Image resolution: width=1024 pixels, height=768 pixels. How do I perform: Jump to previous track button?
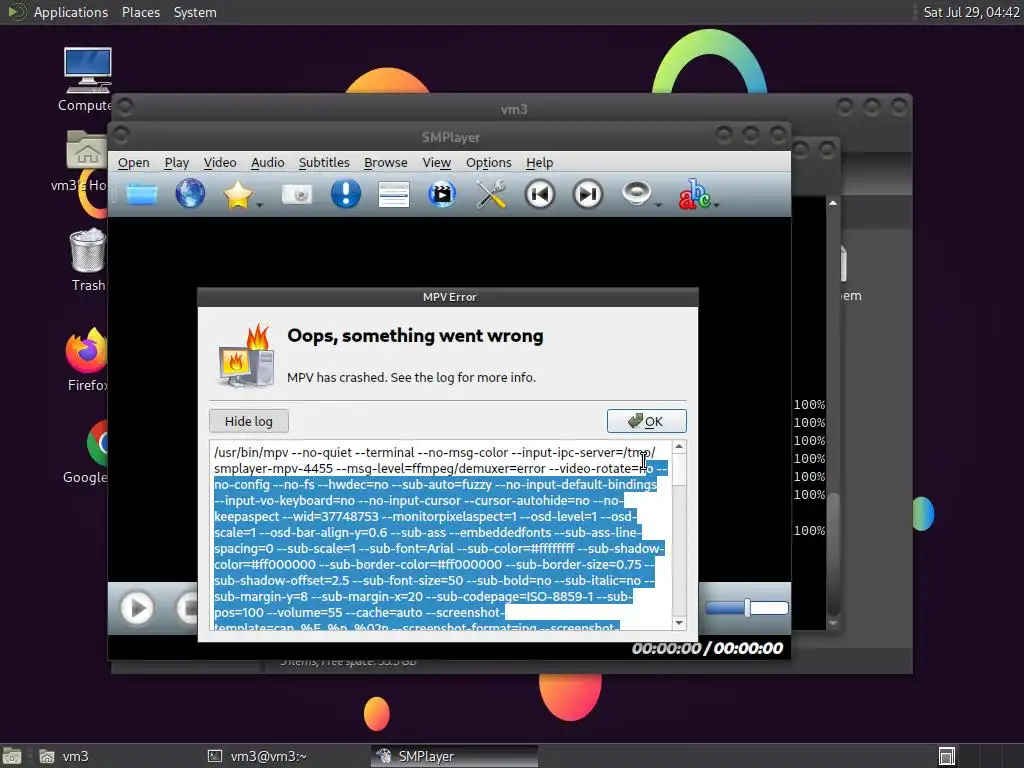coord(539,195)
